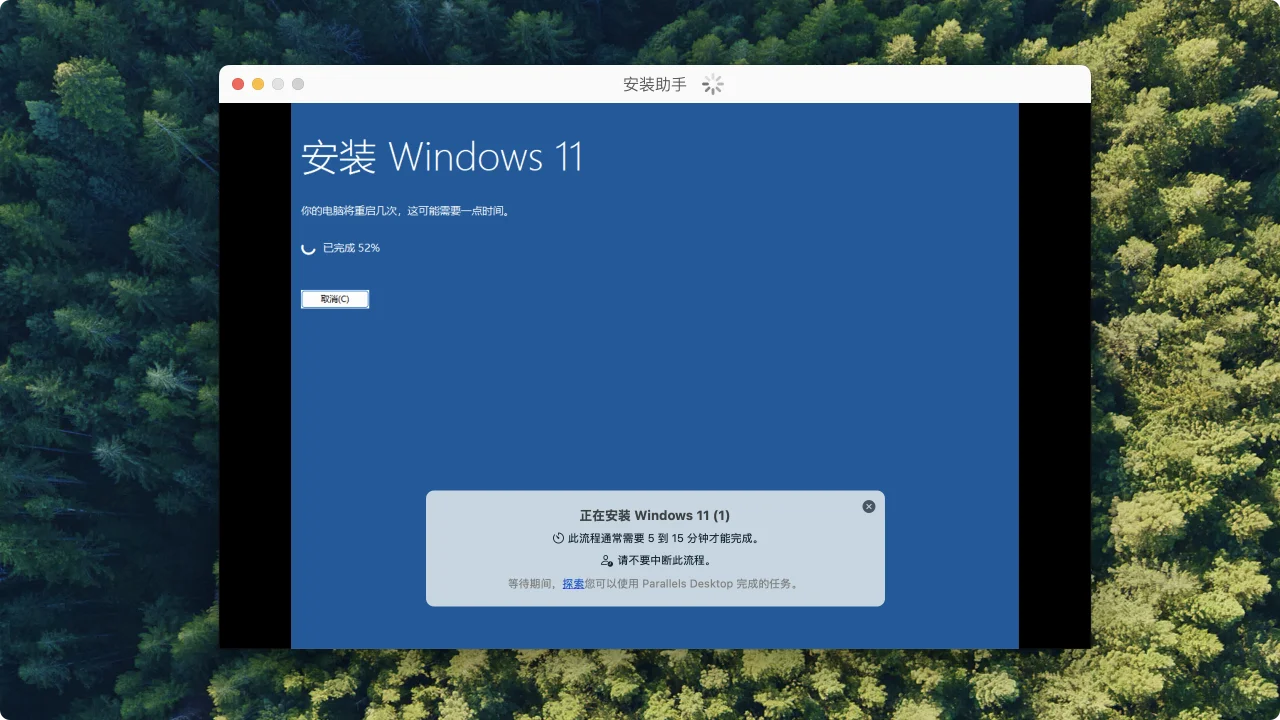Viewport: 1280px width, 720px height.
Task: Click the 取消(C) cancel button
Action: pyautogui.click(x=335, y=299)
